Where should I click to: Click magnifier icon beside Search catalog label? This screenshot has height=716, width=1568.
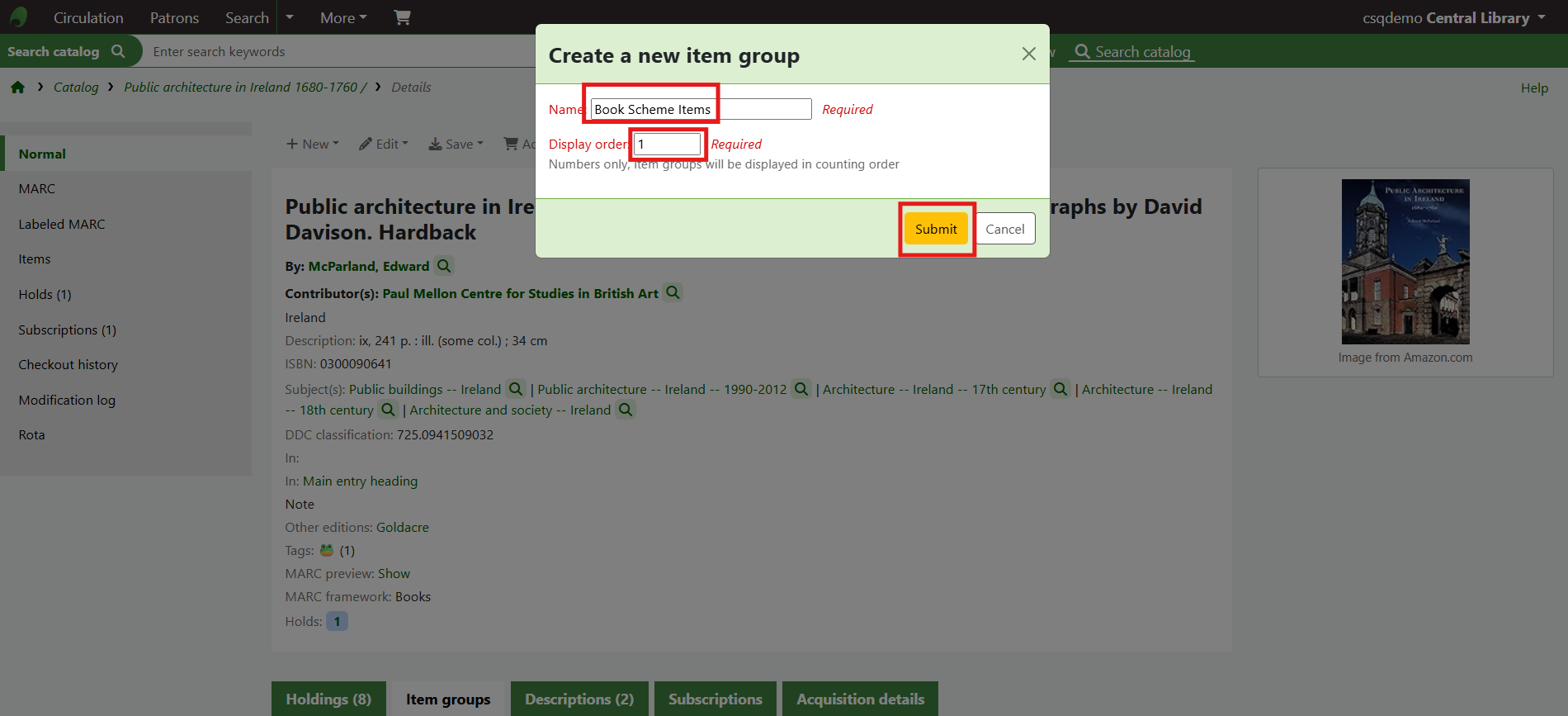click(x=118, y=51)
